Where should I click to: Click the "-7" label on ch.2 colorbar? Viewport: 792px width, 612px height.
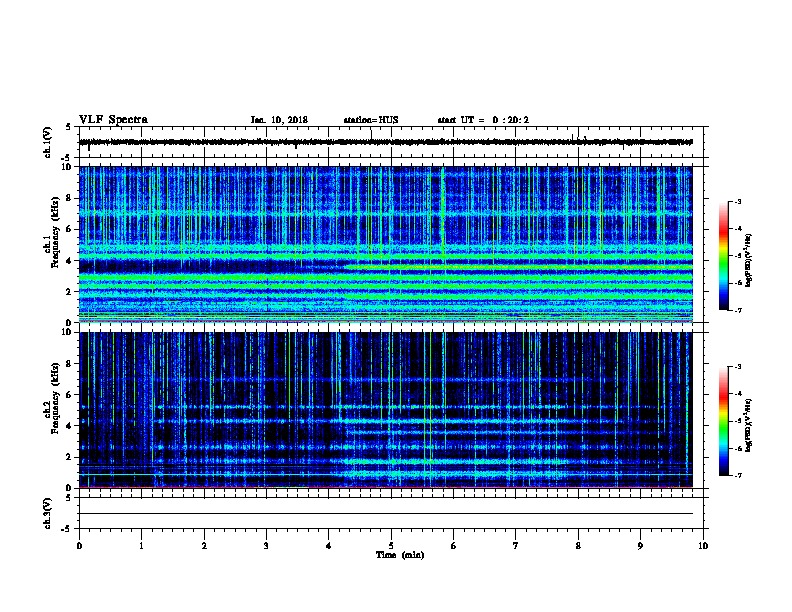737,475
